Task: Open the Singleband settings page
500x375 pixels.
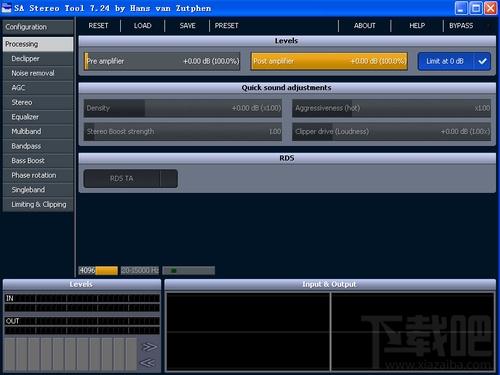Action: (38, 190)
